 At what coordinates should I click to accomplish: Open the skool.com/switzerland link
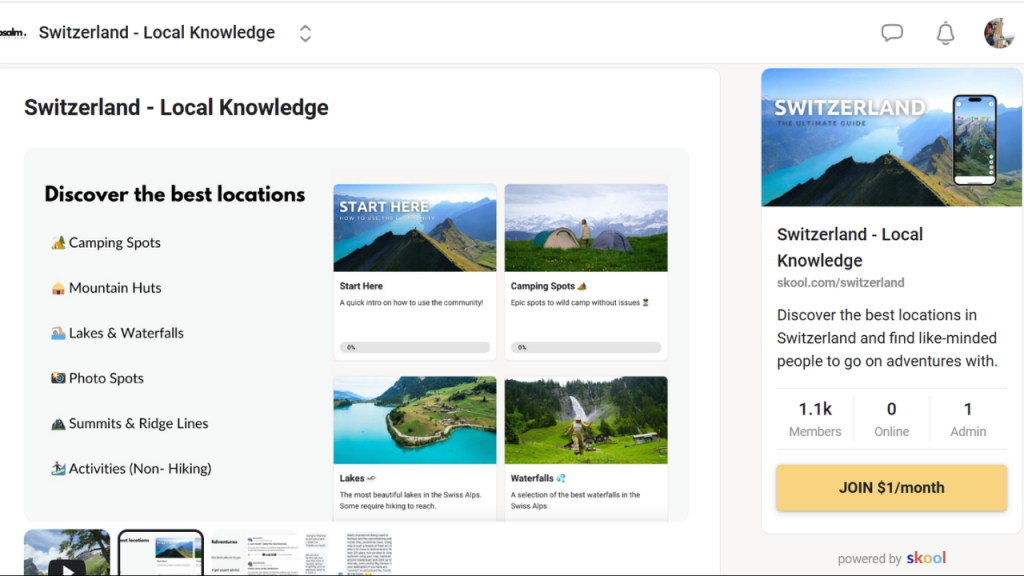click(x=840, y=283)
